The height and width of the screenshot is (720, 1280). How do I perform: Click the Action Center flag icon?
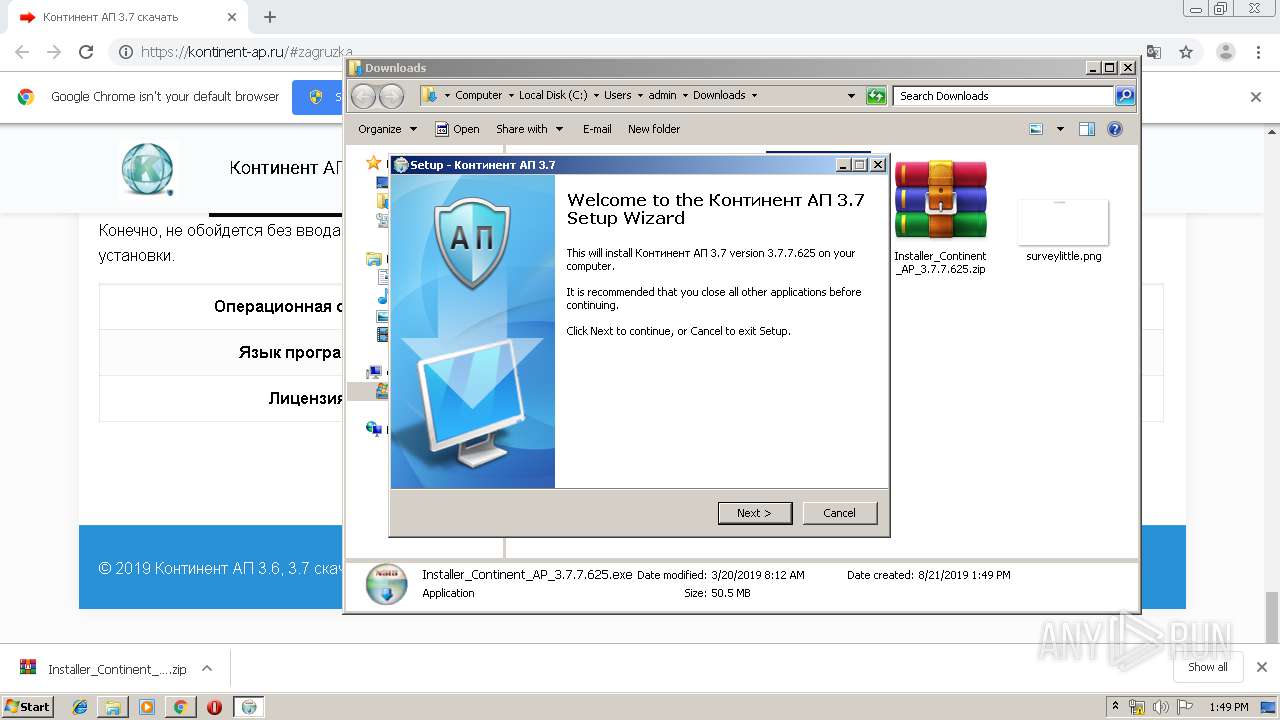click(x=1183, y=707)
